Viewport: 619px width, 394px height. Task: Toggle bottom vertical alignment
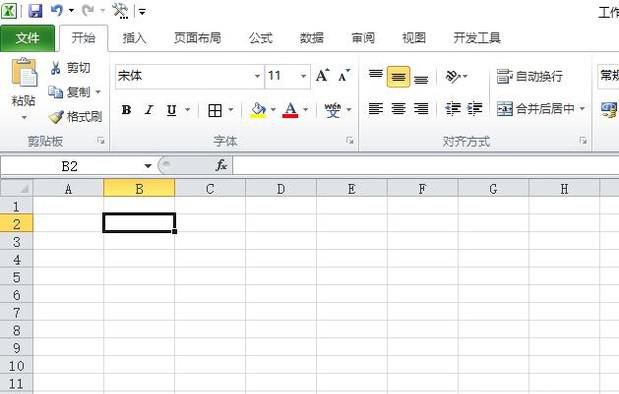421,78
